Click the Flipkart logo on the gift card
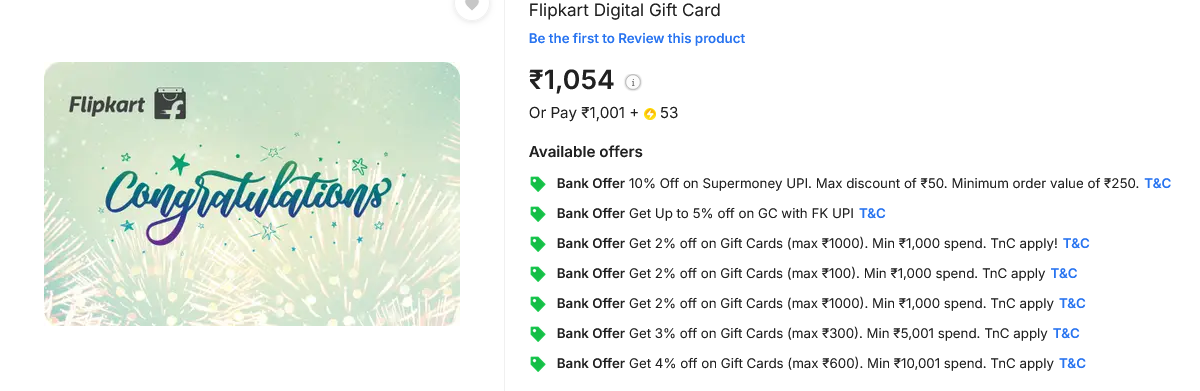The width and height of the screenshot is (1200, 391). [127, 105]
